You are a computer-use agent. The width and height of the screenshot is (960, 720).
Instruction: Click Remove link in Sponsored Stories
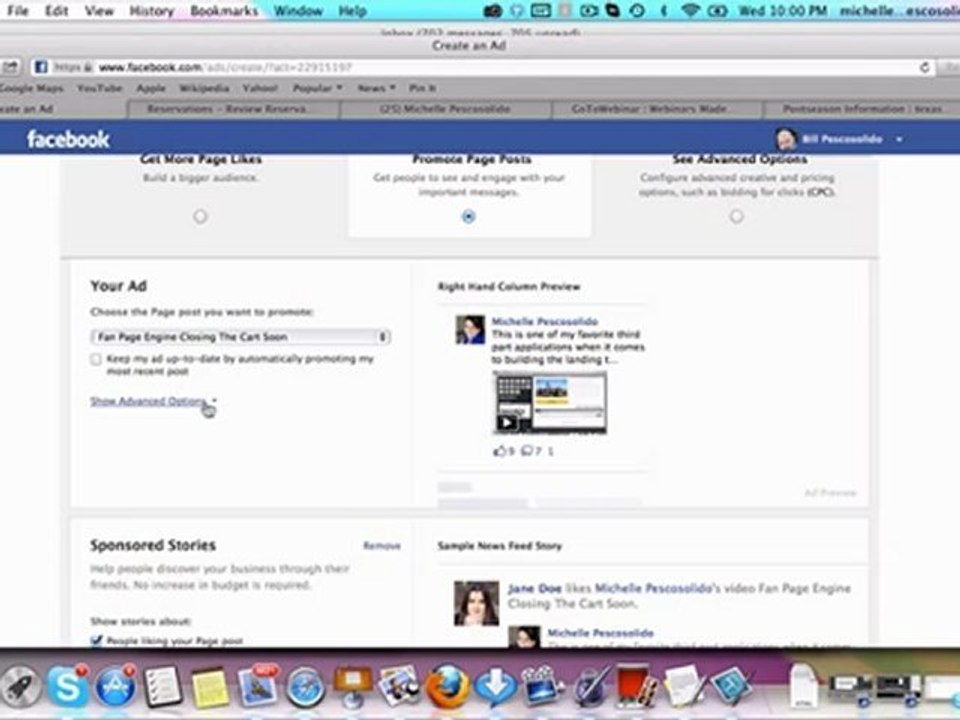coord(382,546)
